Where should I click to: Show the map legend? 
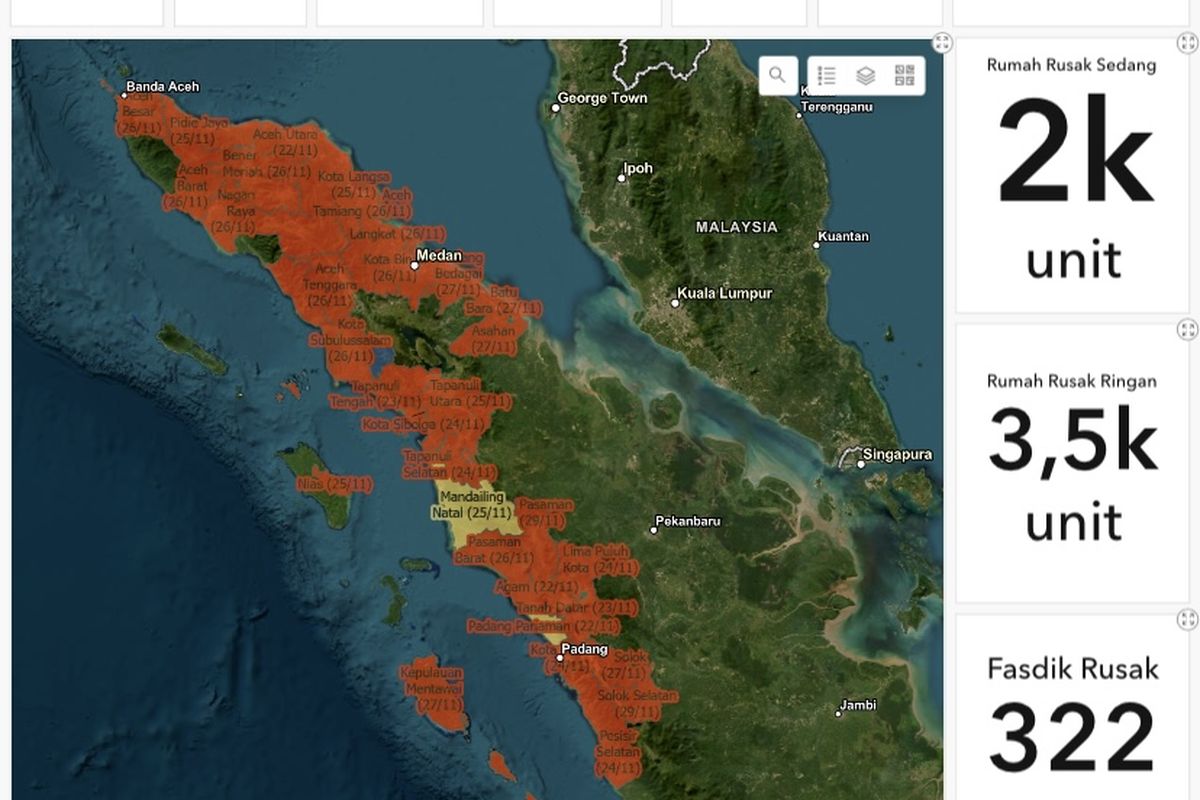pyautogui.click(x=825, y=74)
